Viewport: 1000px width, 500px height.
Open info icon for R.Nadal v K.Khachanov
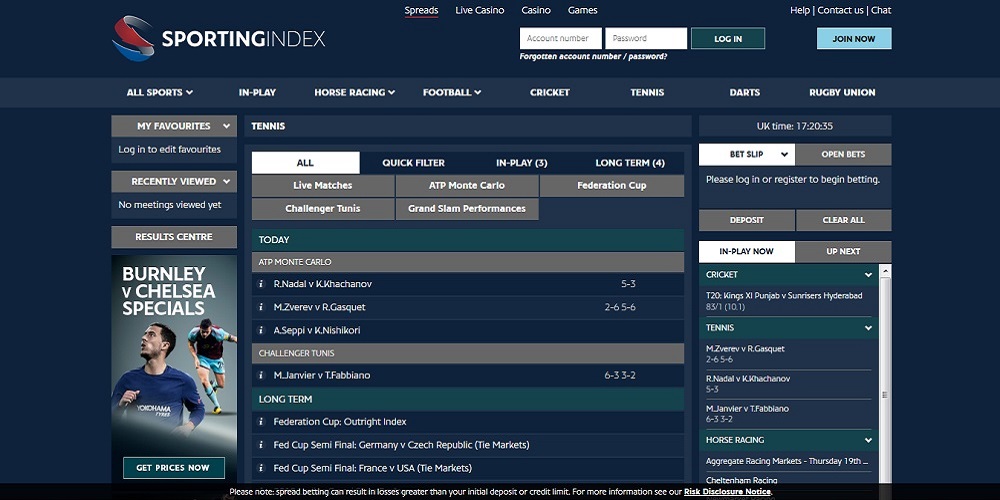click(x=261, y=284)
